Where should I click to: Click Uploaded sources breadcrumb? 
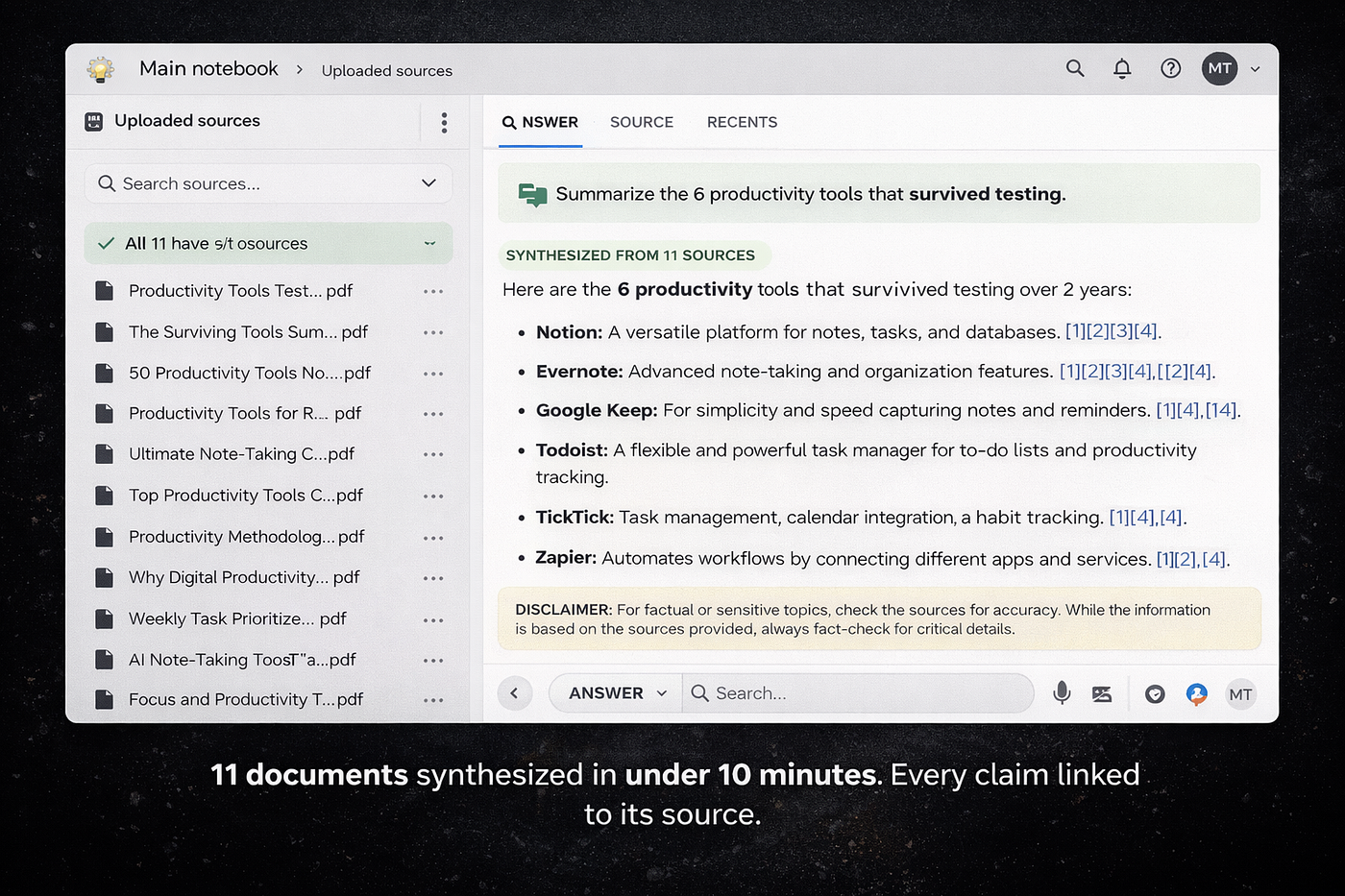387,71
